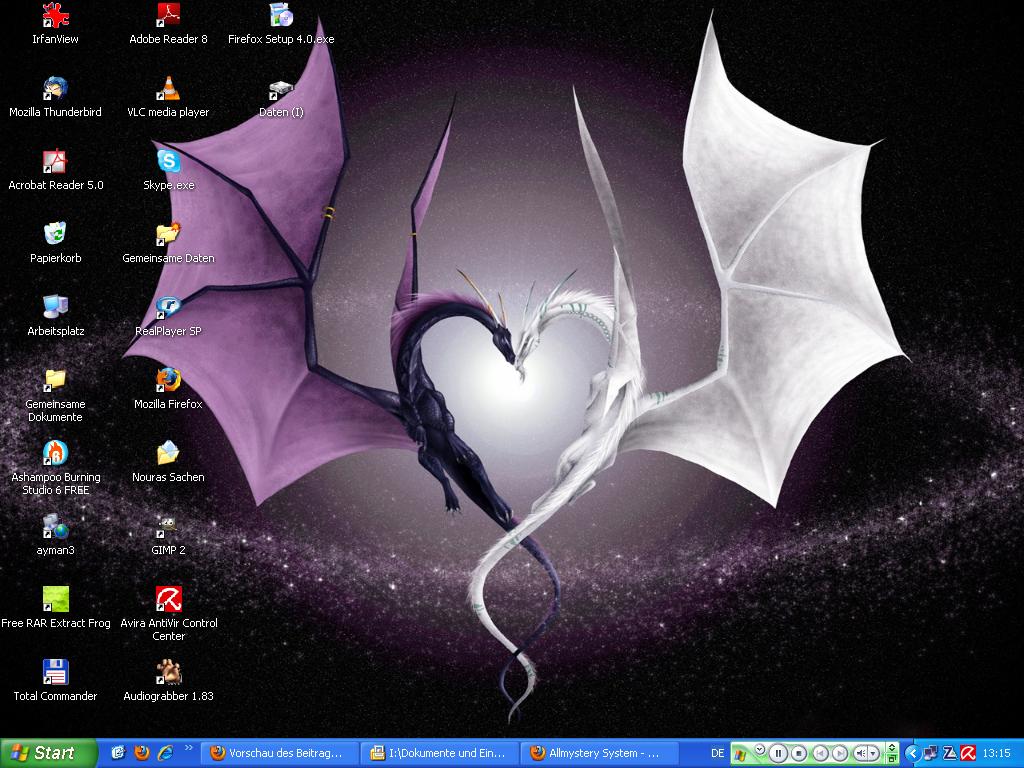This screenshot has width=1024, height=768.
Task: Open the network connection tray icon
Action: (930, 753)
